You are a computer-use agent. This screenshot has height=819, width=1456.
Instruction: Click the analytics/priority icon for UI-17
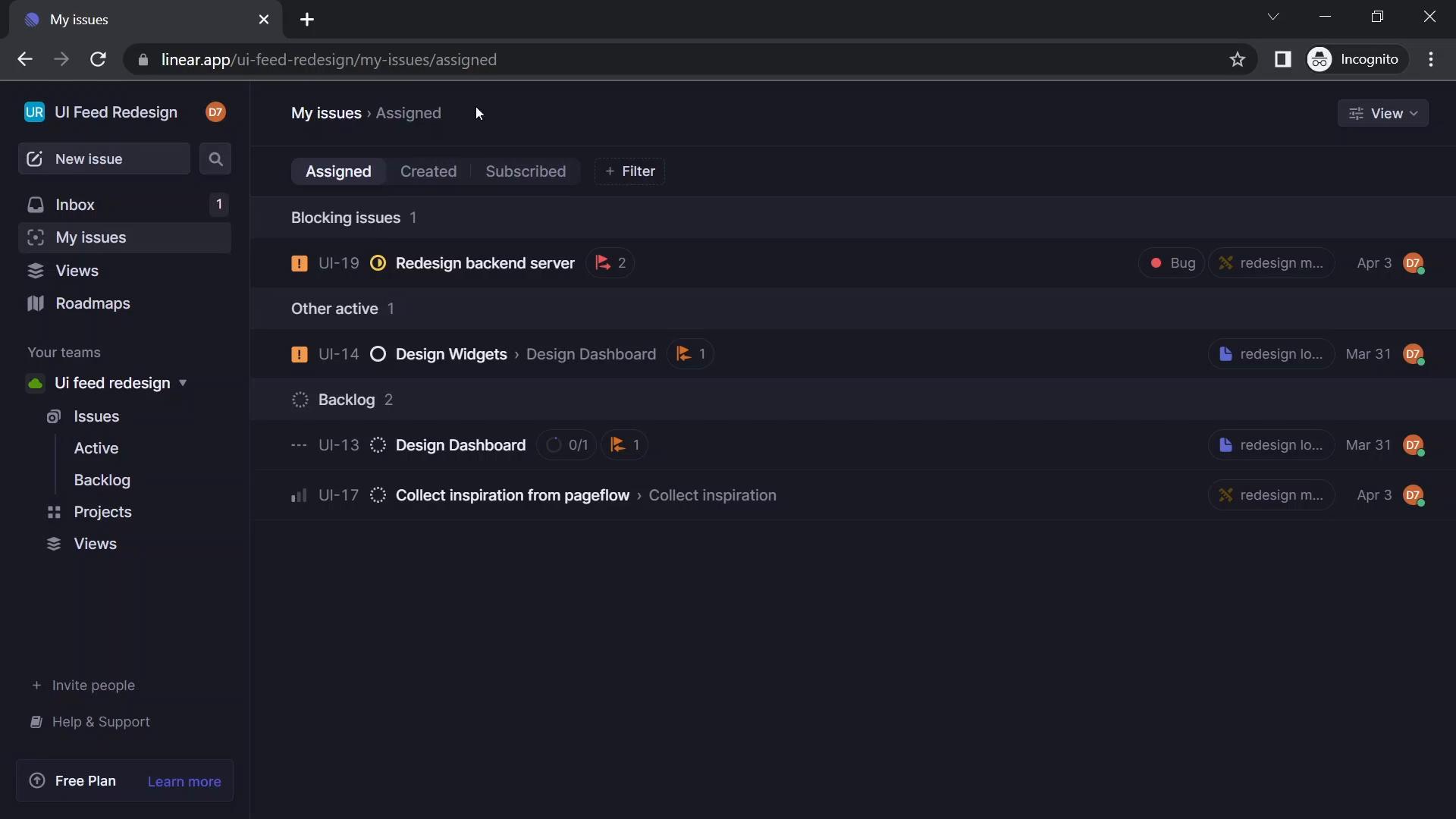[x=299, y=495]
